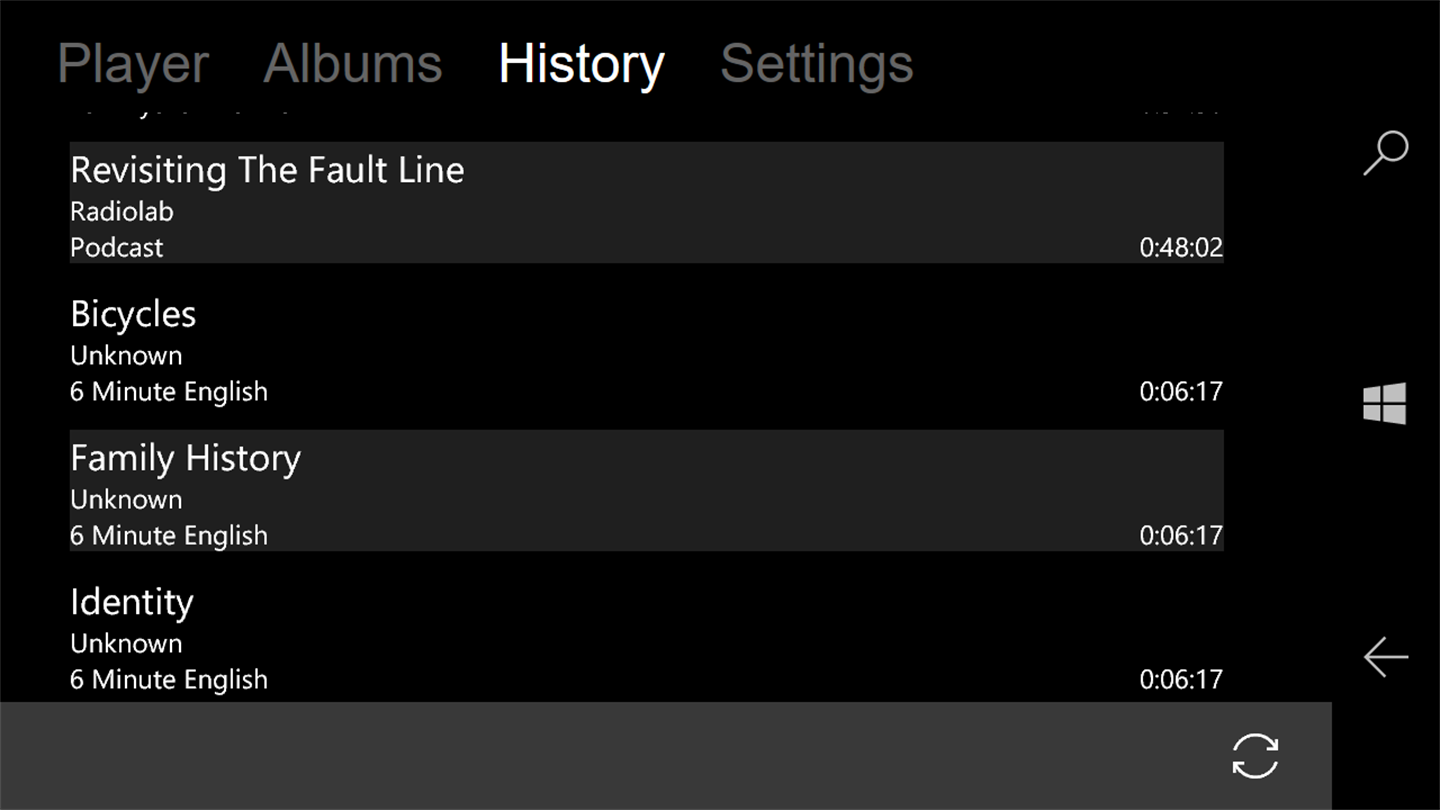
Task: Click 6 Minute English under Identity
Action: [x=169, y=680]
